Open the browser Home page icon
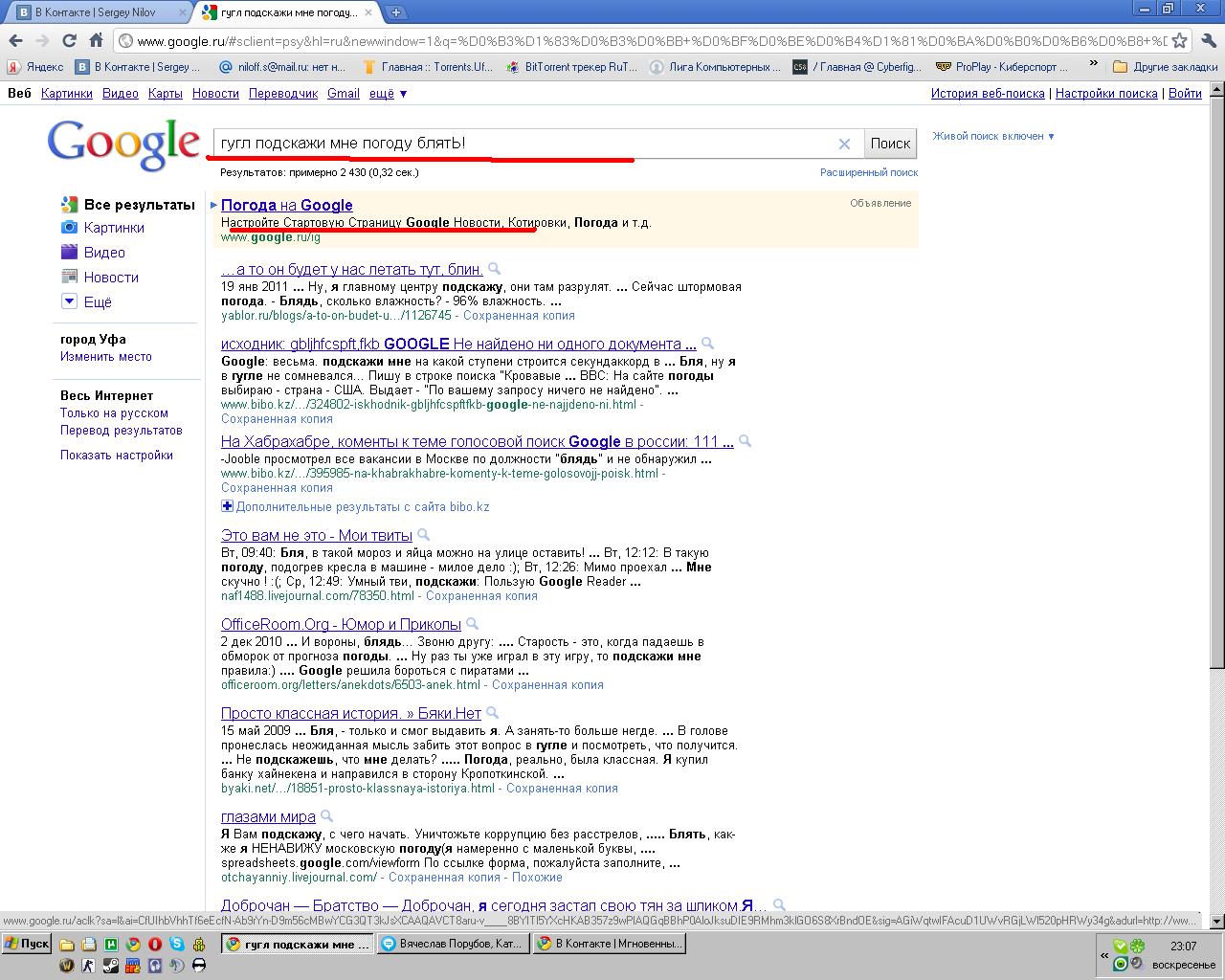This screenshot has height=980, width=1225. coord(96,40)
